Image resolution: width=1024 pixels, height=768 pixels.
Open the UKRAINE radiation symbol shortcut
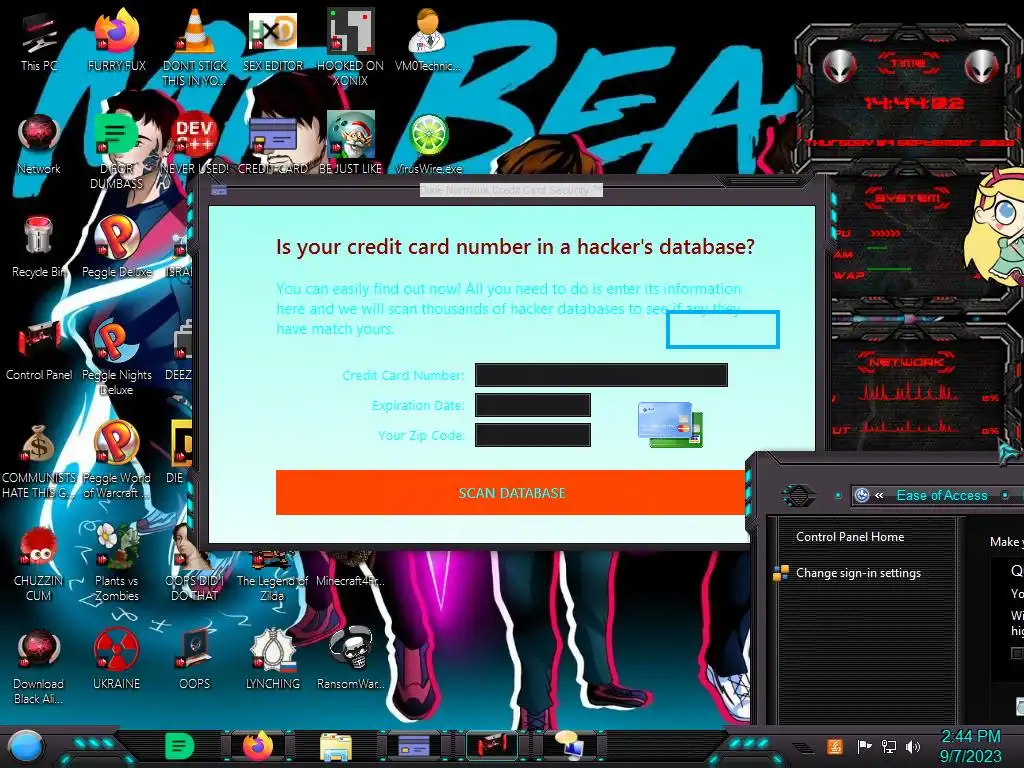pos(116,660)
